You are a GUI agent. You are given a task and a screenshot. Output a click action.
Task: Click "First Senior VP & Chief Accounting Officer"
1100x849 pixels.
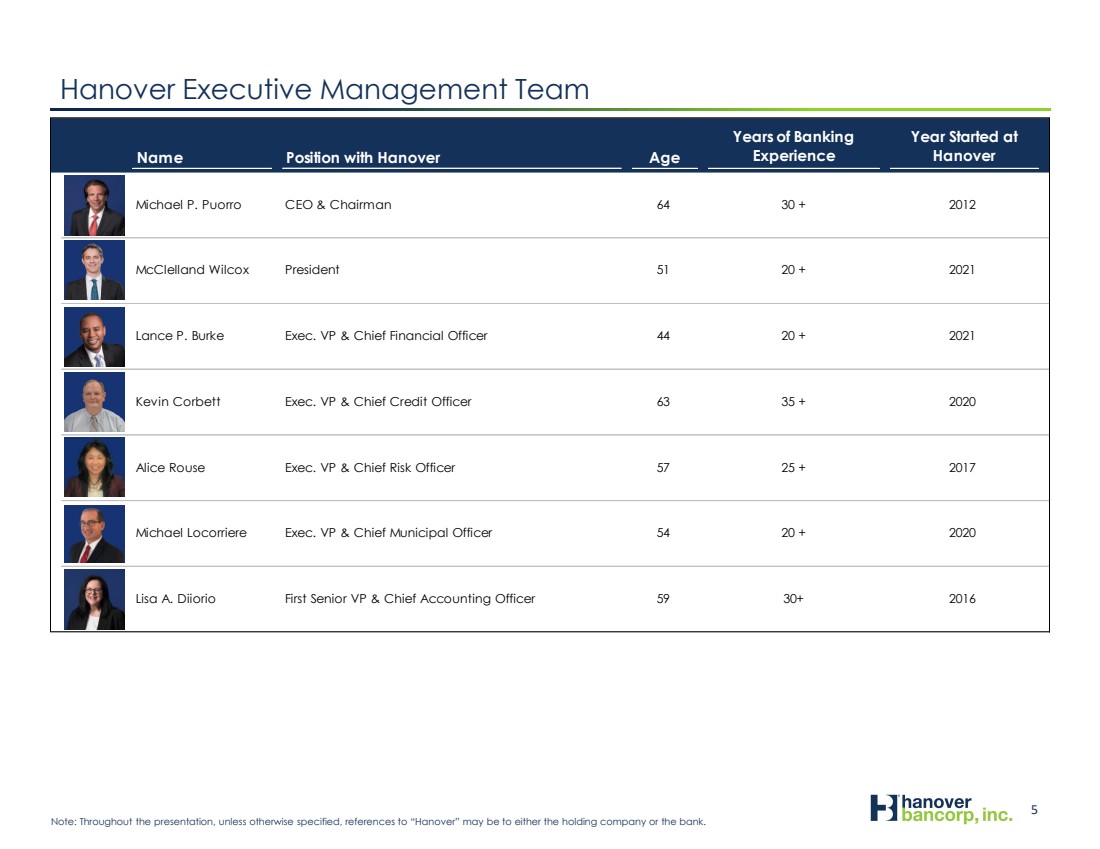click(x=410, y=599)
